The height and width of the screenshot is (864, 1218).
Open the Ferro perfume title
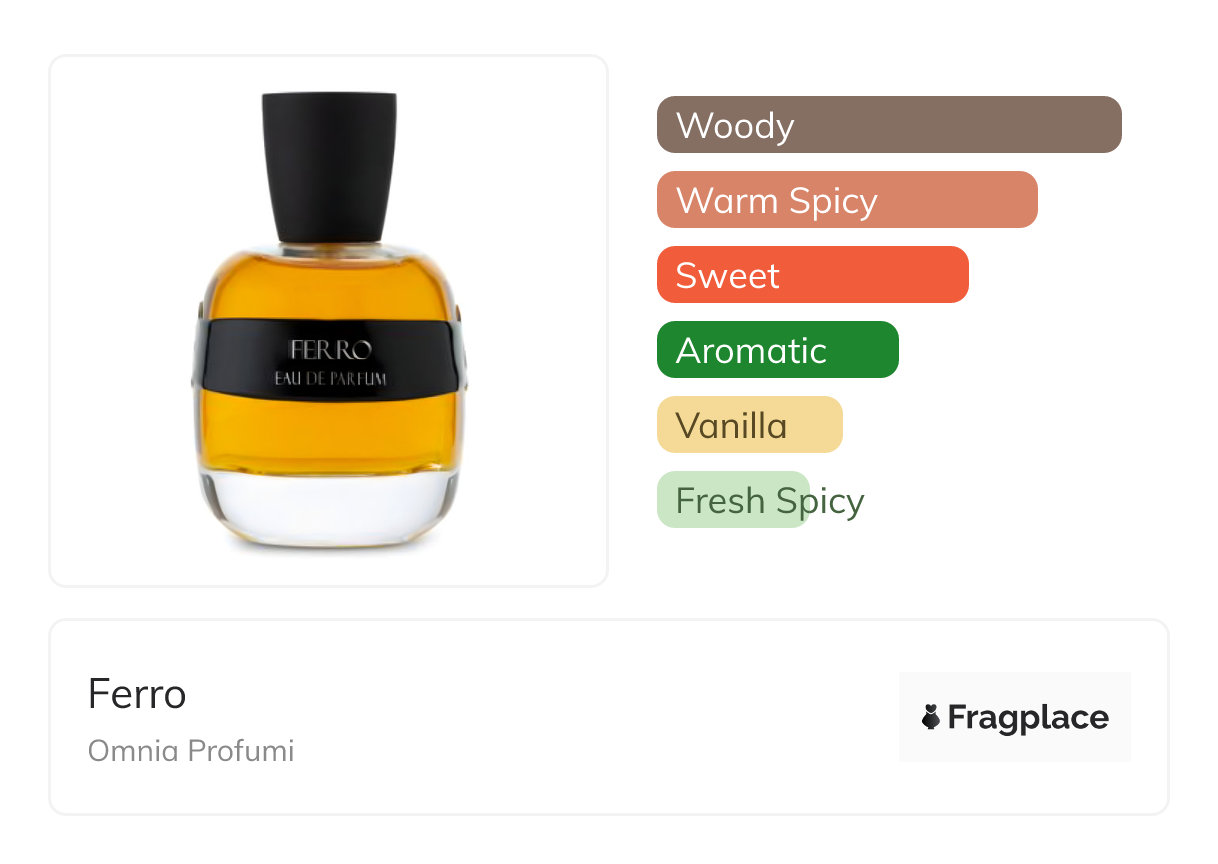pyautogui.click(x=137, y=693)
